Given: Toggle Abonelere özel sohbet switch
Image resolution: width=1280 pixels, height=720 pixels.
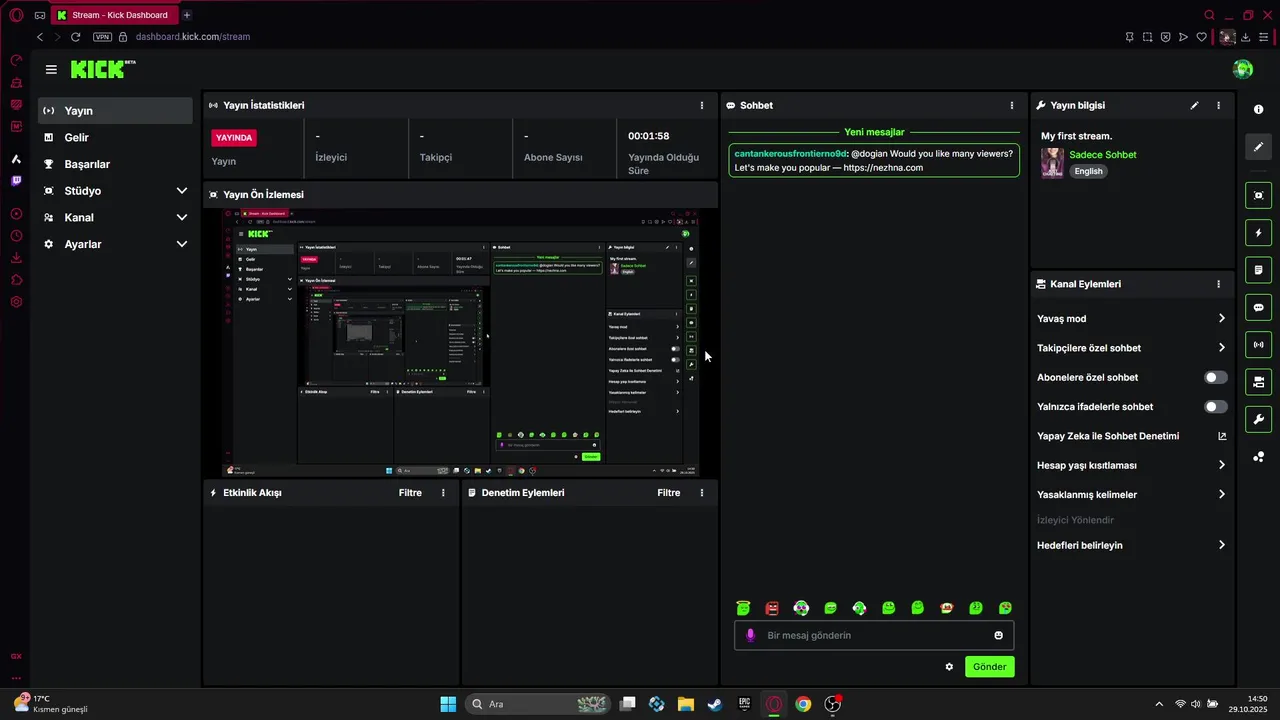Looking at the screenshot, I should point(1216,377).
